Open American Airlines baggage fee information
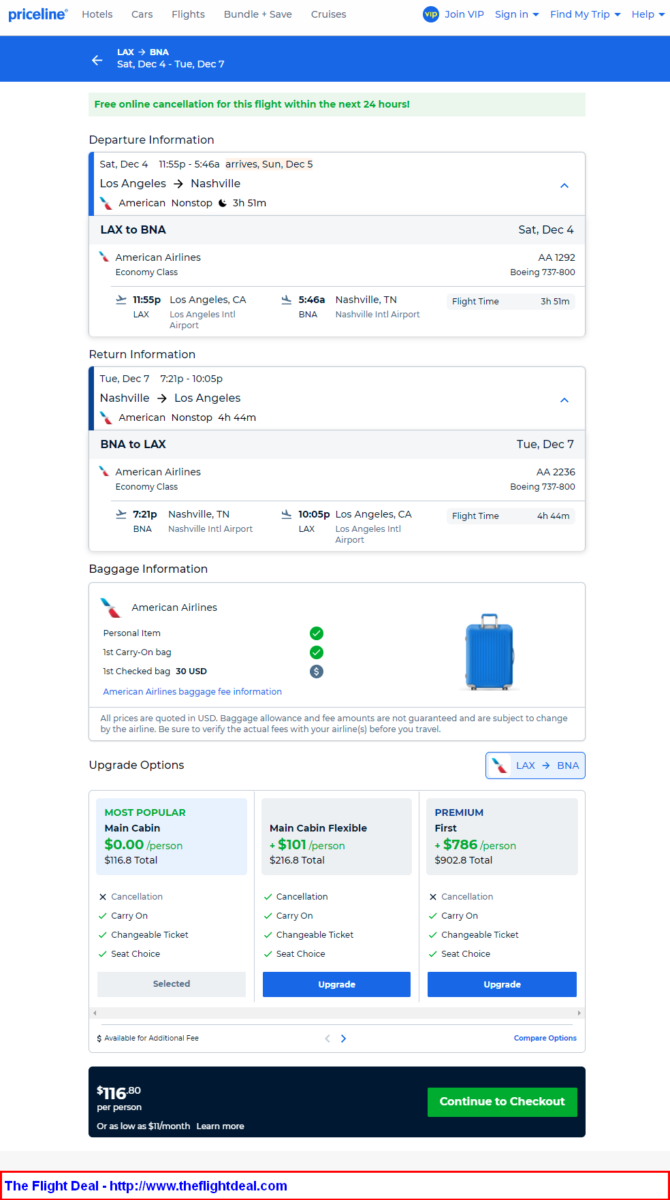Screen dimensions: 670x1200 click(x=192, y=691)
